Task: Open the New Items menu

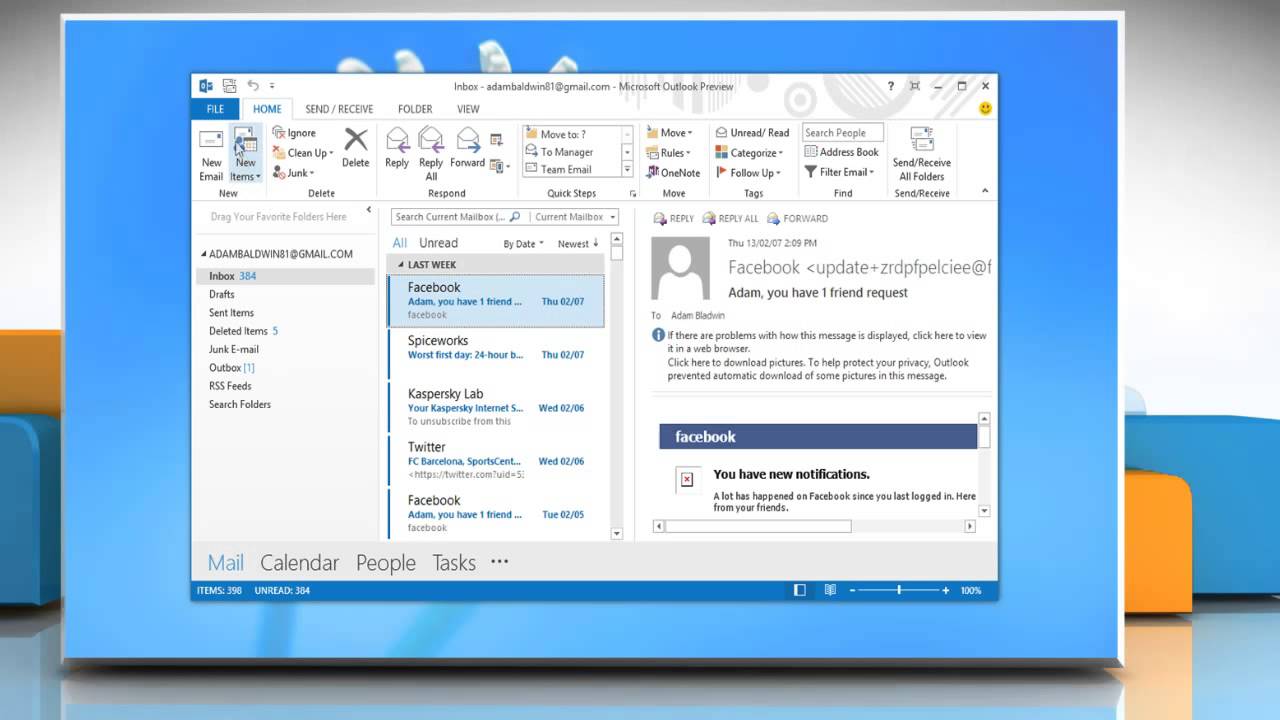Action: (245, 155)
